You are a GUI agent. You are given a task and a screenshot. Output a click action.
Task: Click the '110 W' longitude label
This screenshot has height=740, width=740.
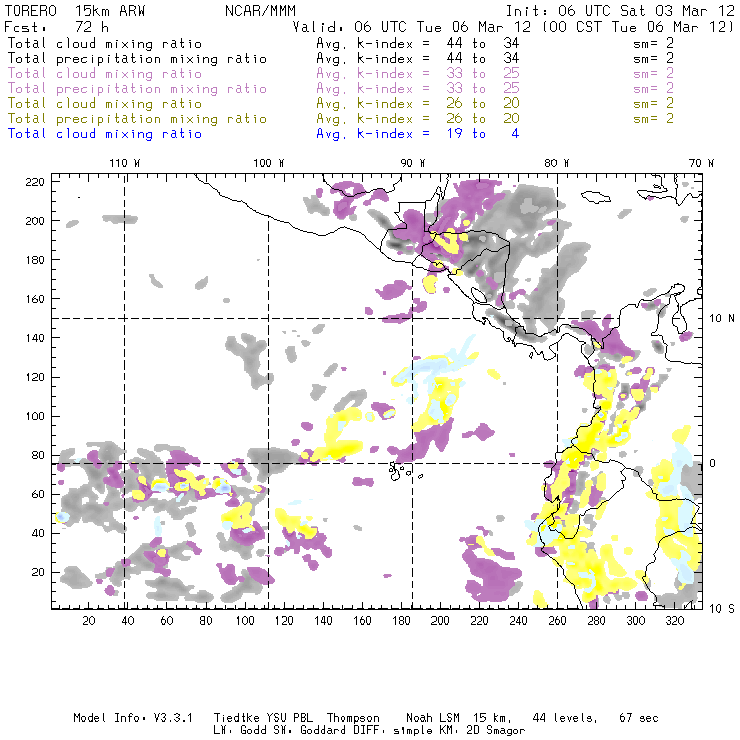point(125,163)
